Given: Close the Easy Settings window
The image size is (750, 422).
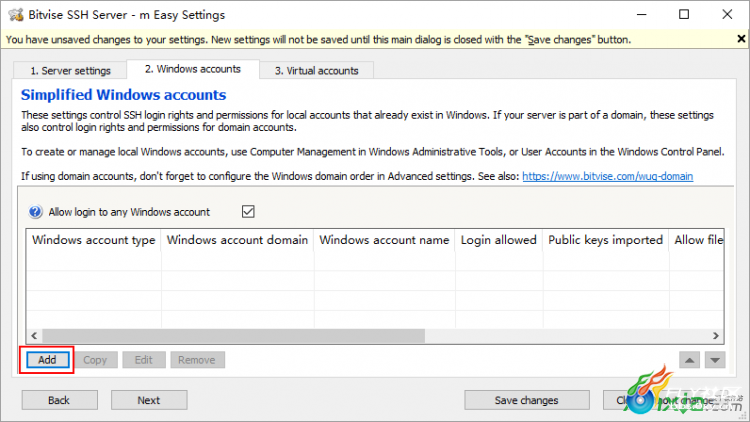Looking at the screenshot, I should pos(727,14).
